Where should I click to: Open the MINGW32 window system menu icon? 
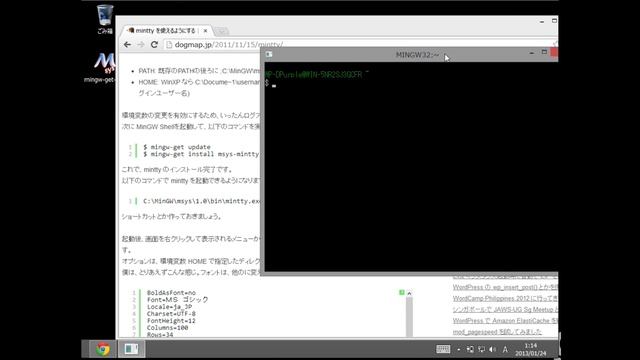coord(269,54)
